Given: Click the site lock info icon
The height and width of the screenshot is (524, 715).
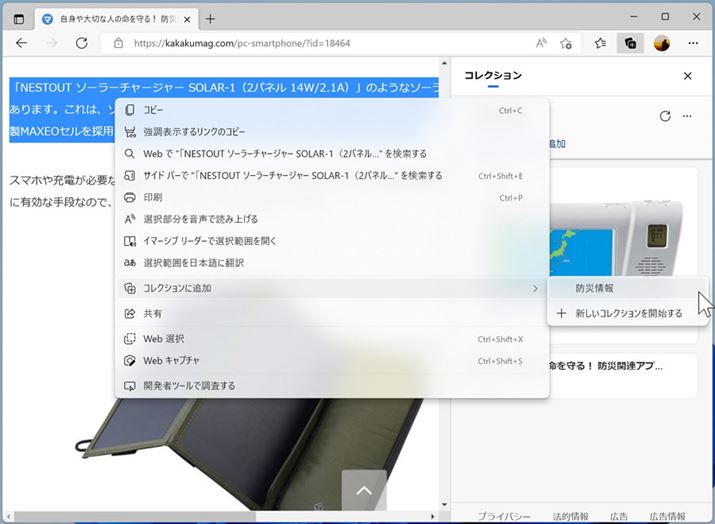Looking at the screenshot, I should pyautogui.click(x=119, y=43).
